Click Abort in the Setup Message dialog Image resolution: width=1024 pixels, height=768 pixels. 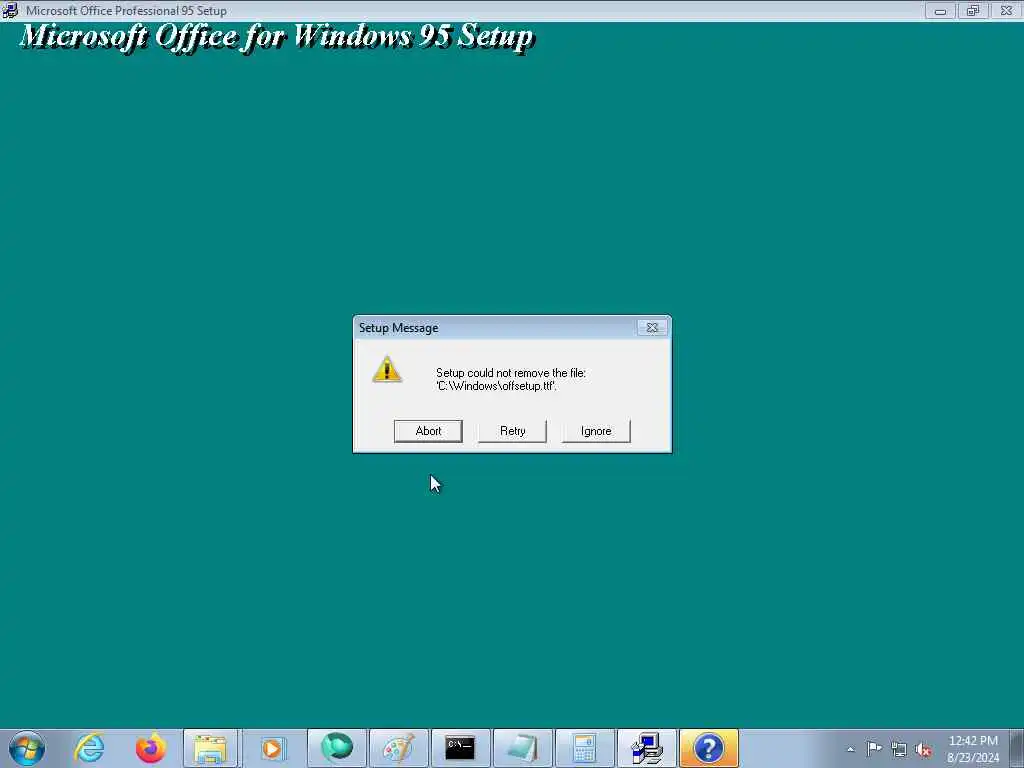428,431
